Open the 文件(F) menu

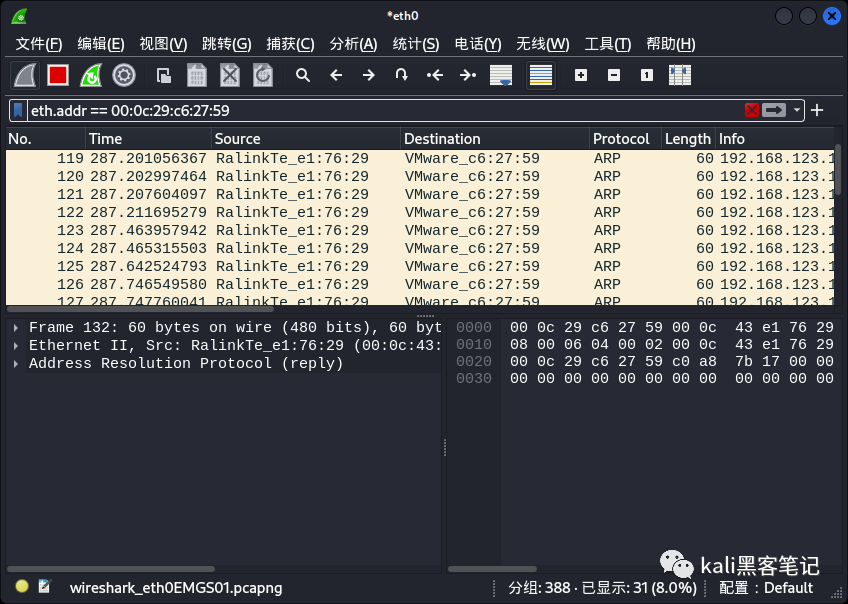point(39,44)
